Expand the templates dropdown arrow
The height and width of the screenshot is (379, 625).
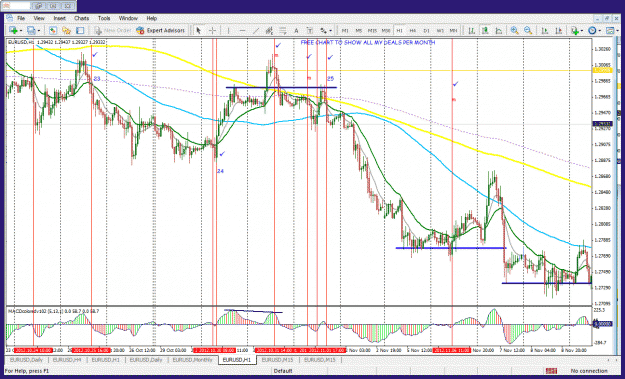pyautogui.click(x=617, y=31)
